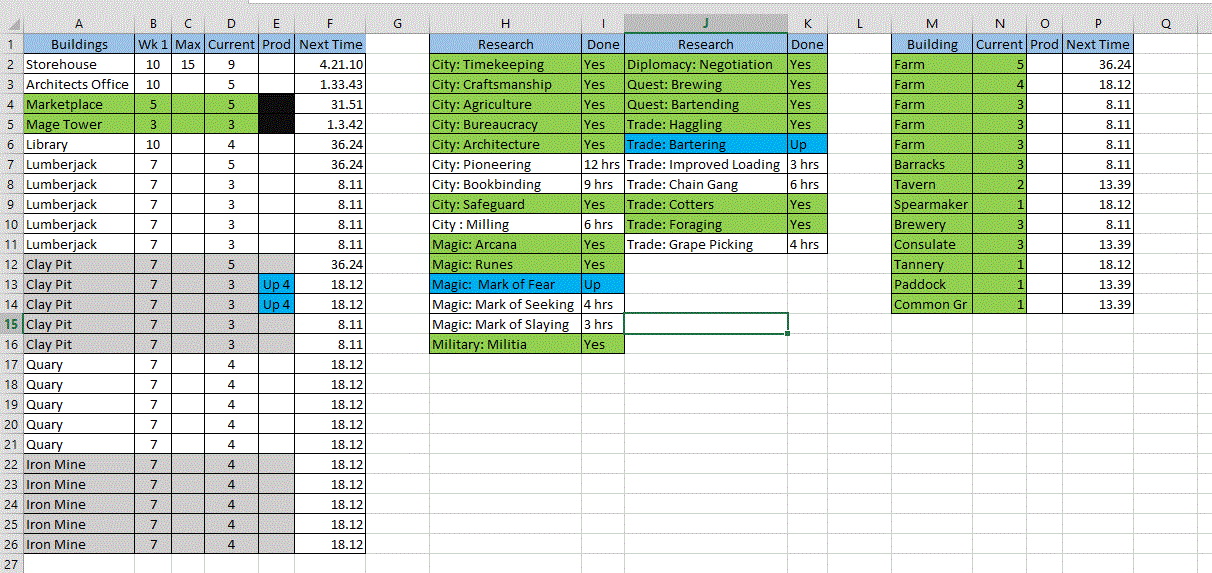This screenshot has height=573, width=1212.
Task: Click the '1.33.43' next time cell
Action: [330, 84]
